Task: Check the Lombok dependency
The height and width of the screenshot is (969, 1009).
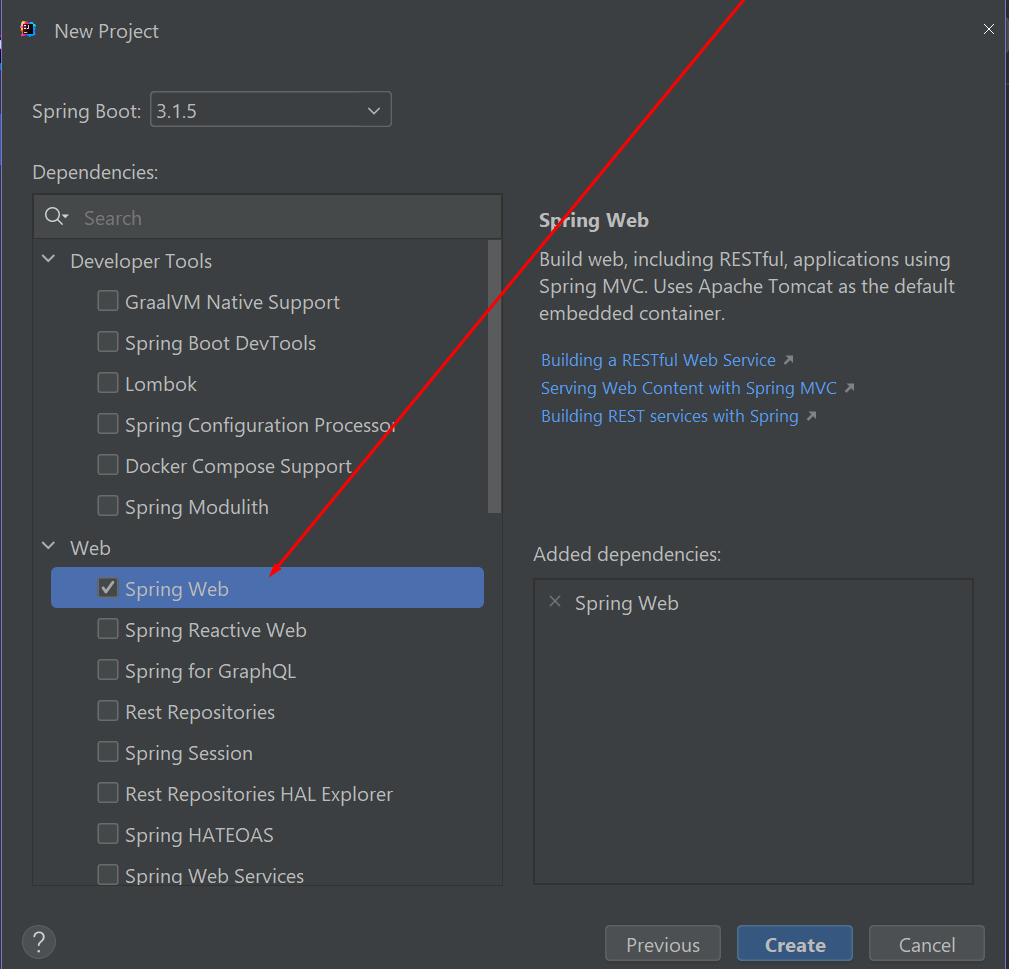Action: [107, 383]
